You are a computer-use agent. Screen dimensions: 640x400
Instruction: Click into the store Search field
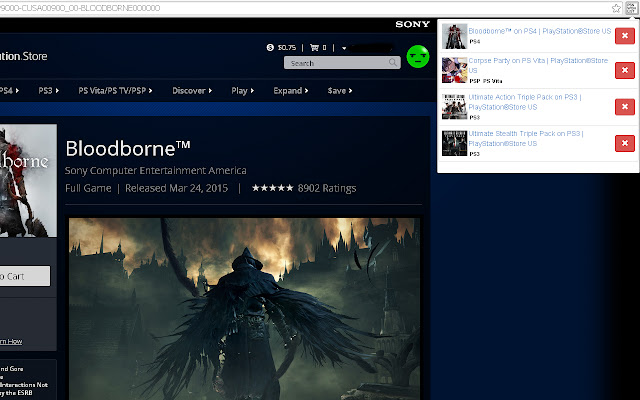[x=336, y=63]
